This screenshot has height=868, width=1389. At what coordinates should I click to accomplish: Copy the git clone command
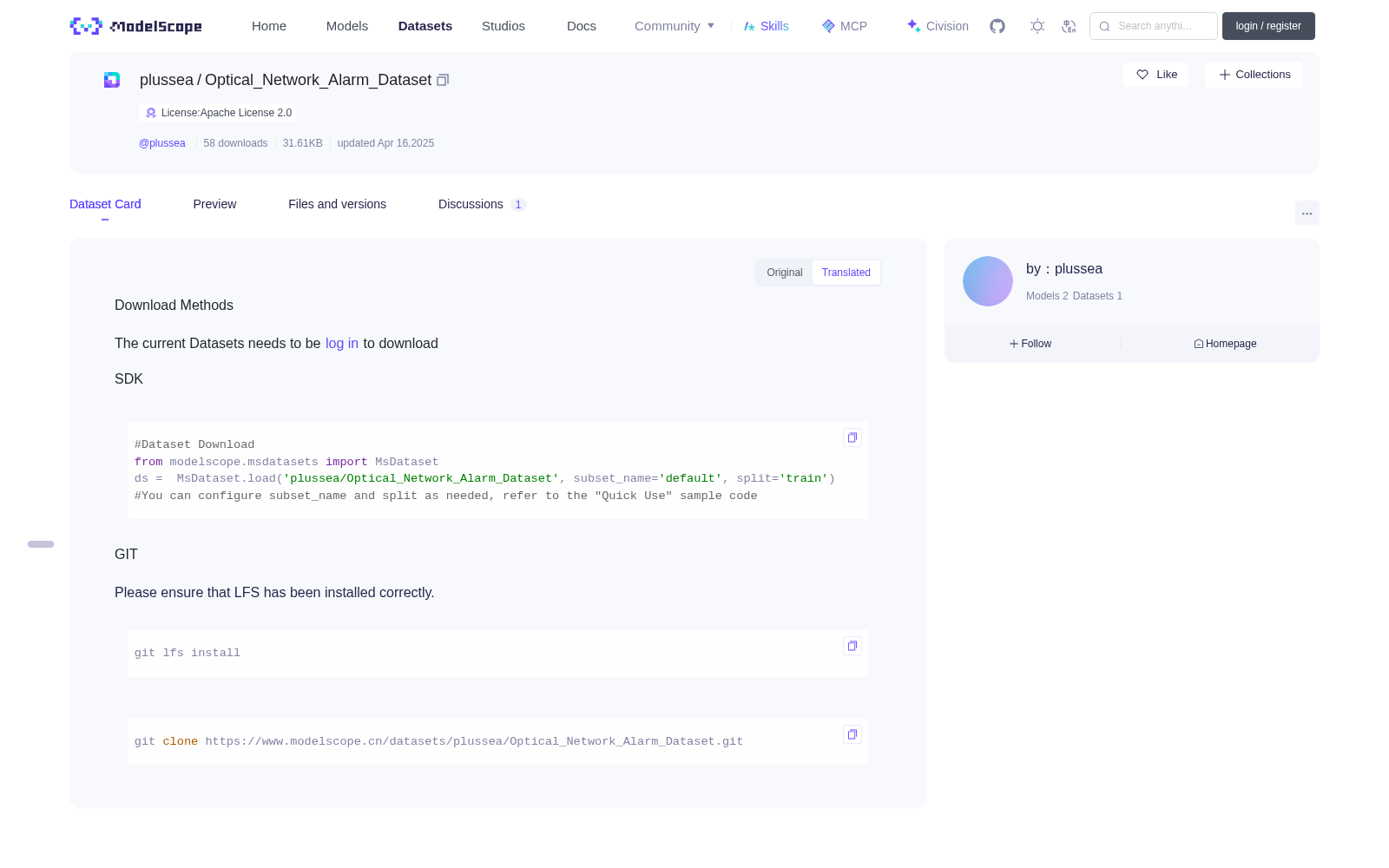point(852,734)
